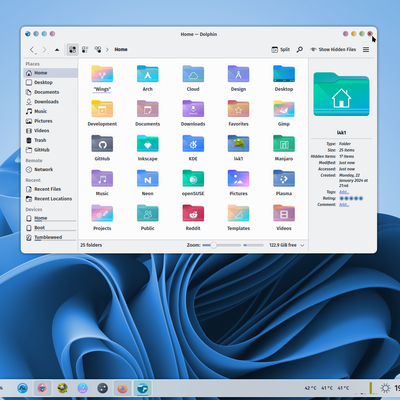The width and height of the screenshot is (400, 400).
Task: Toggle Show Hidden Files
Action: 333,49
